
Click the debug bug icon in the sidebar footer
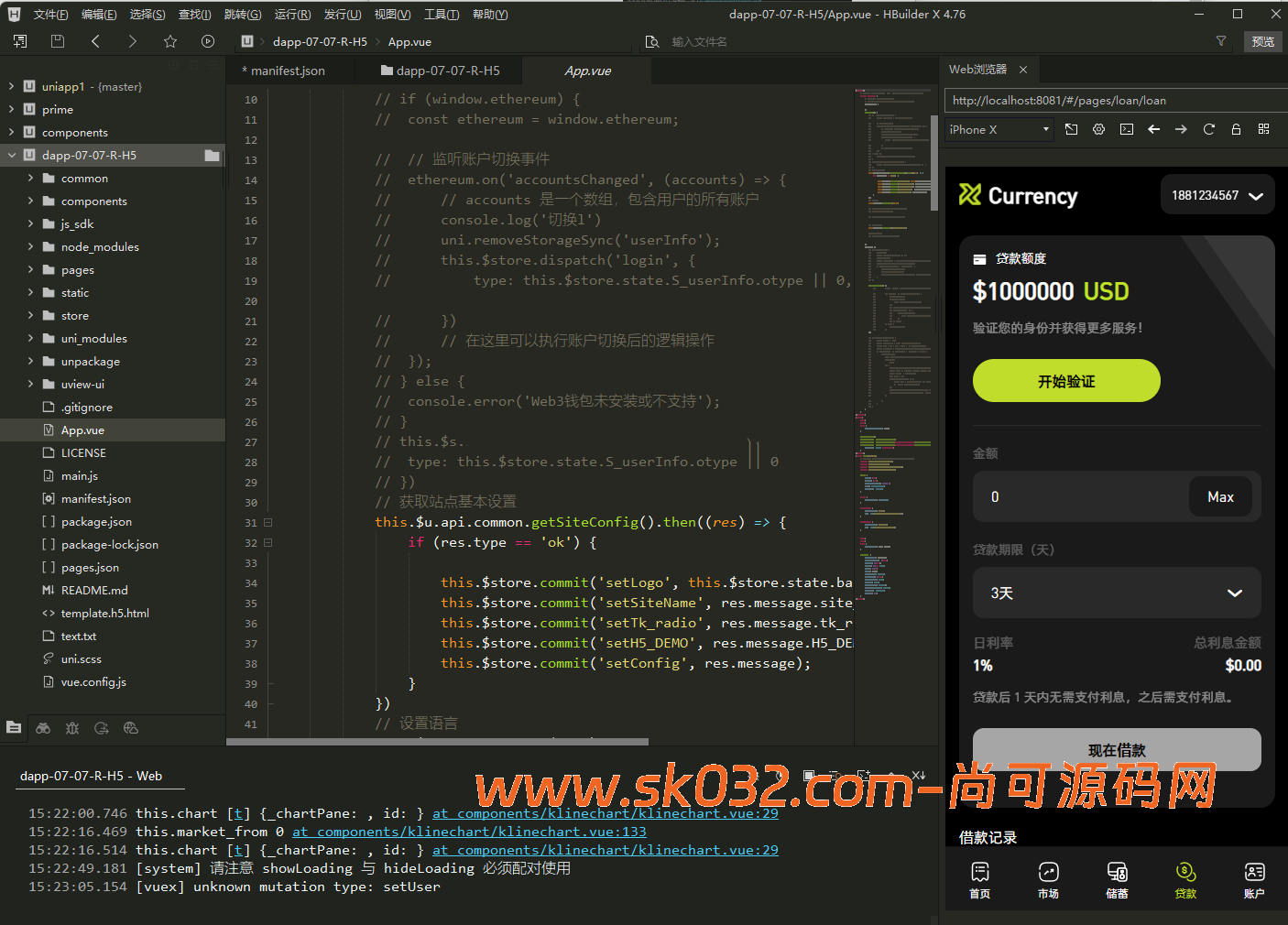click(72, 728)
